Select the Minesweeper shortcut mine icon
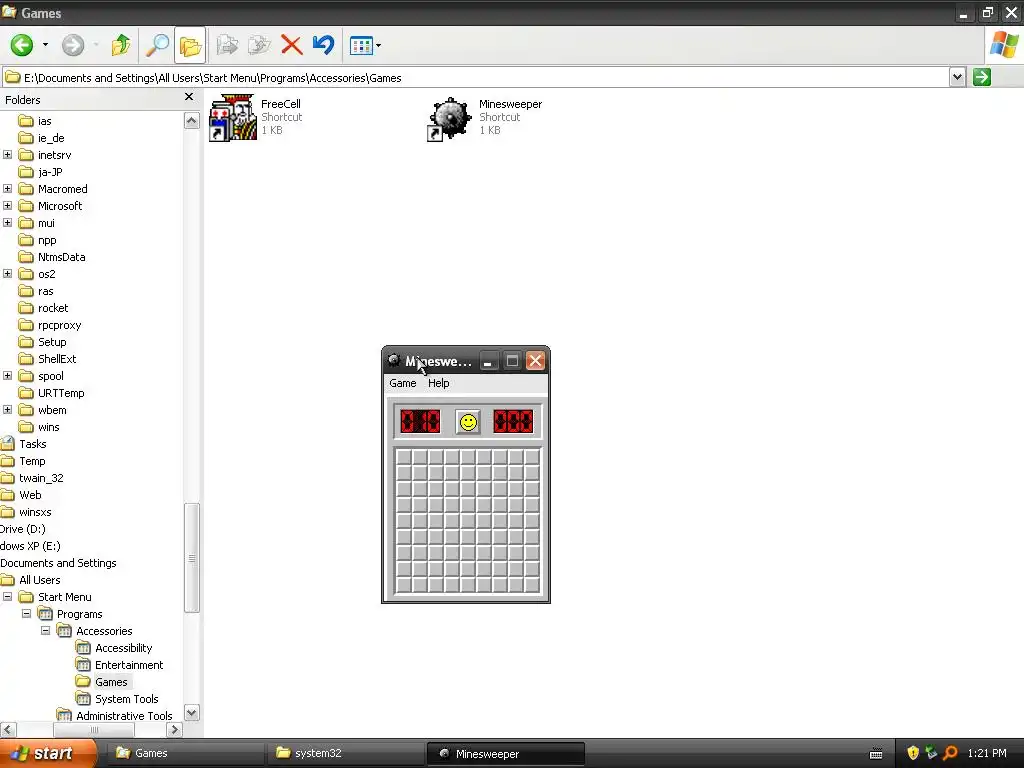The width and height of the screenshot is (1024, 768). pyautogui.click(x=449, y=118)
